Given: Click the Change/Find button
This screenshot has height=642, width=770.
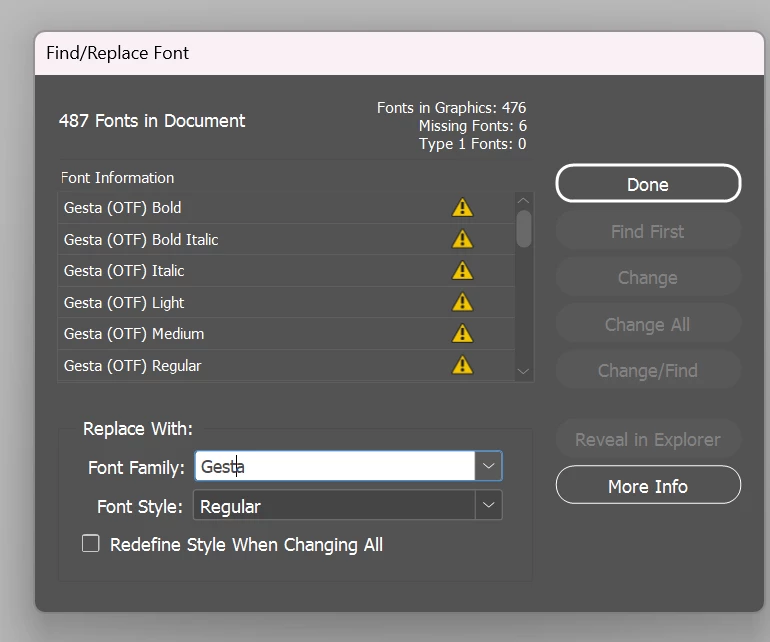Looking at the screenshot, I should 648,370.
